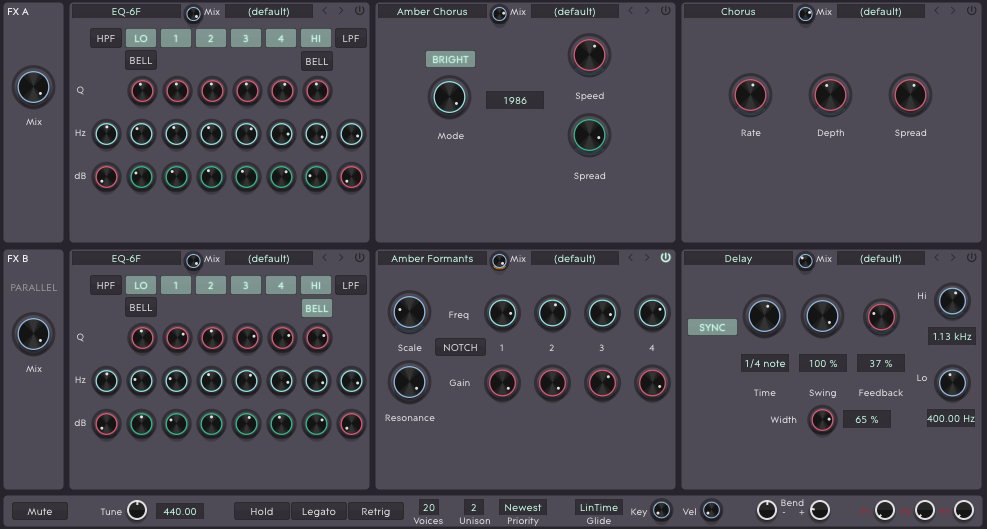987x529 pixels.
Task: Toggle the SYNC button in the Delay
Action: pyautogui.click(x=712, y=327)
